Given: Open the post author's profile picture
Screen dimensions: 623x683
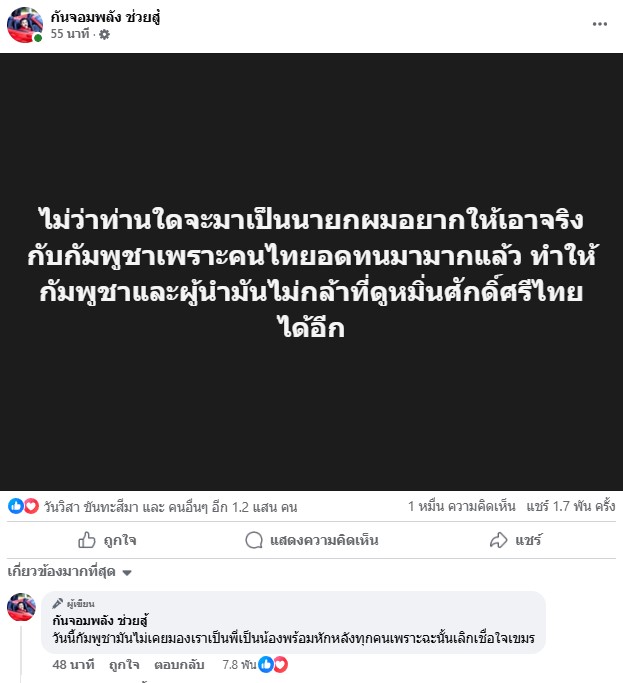Looking at the screenshot, I should 25,25.
